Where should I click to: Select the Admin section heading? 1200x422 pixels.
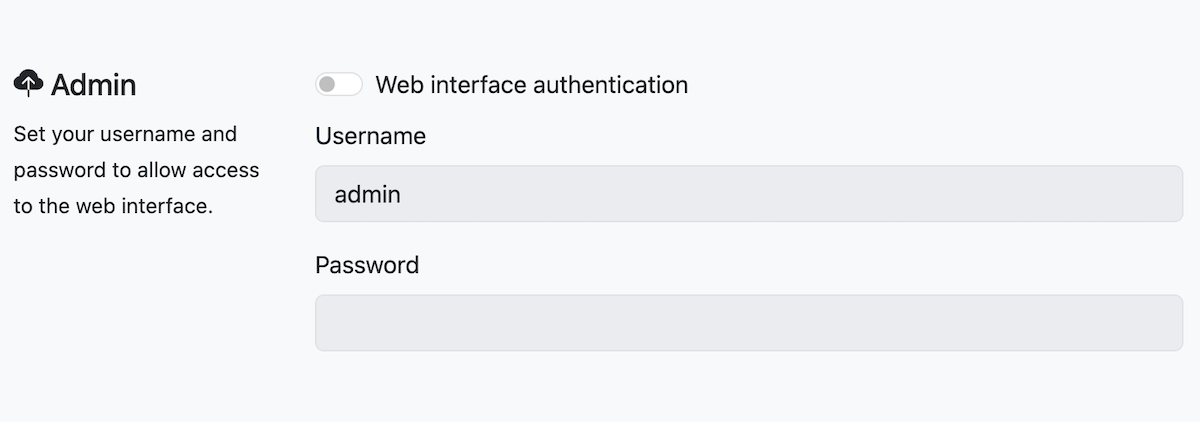(x=93, y=85)
